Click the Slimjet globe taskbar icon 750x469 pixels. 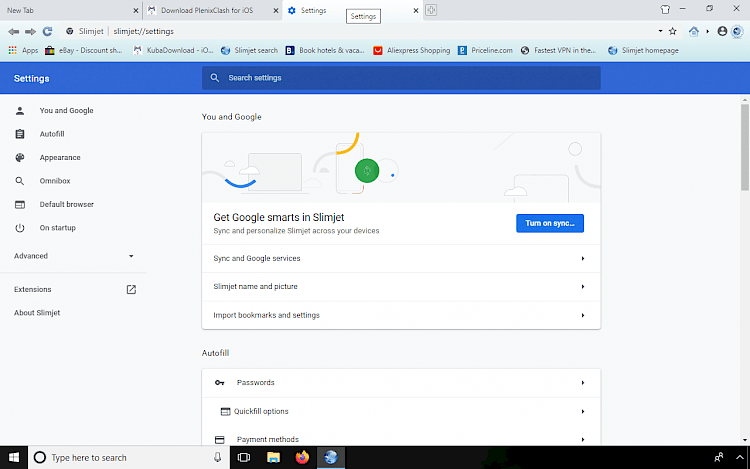[x=331, y=458]
